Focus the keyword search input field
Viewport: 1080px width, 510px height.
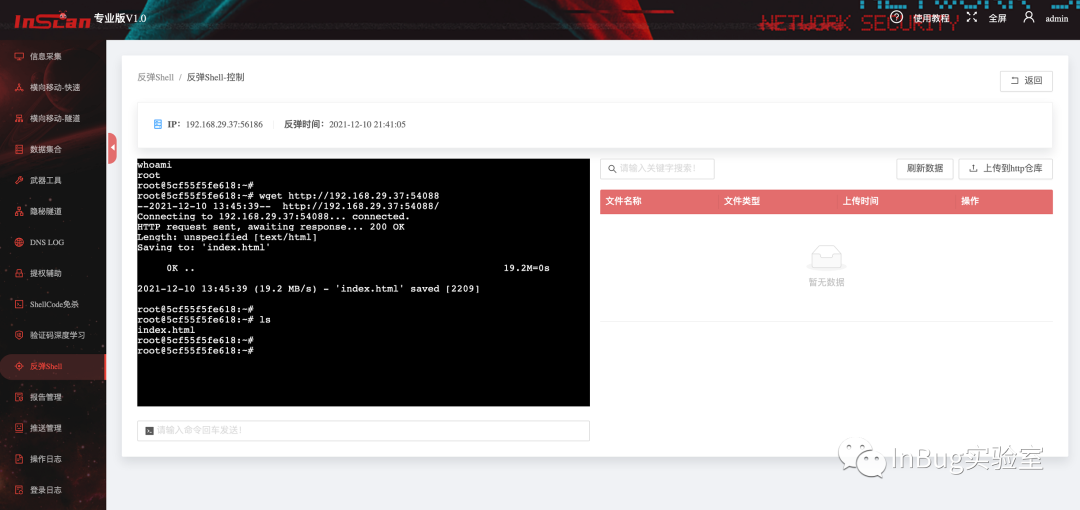tap(657, 169)
